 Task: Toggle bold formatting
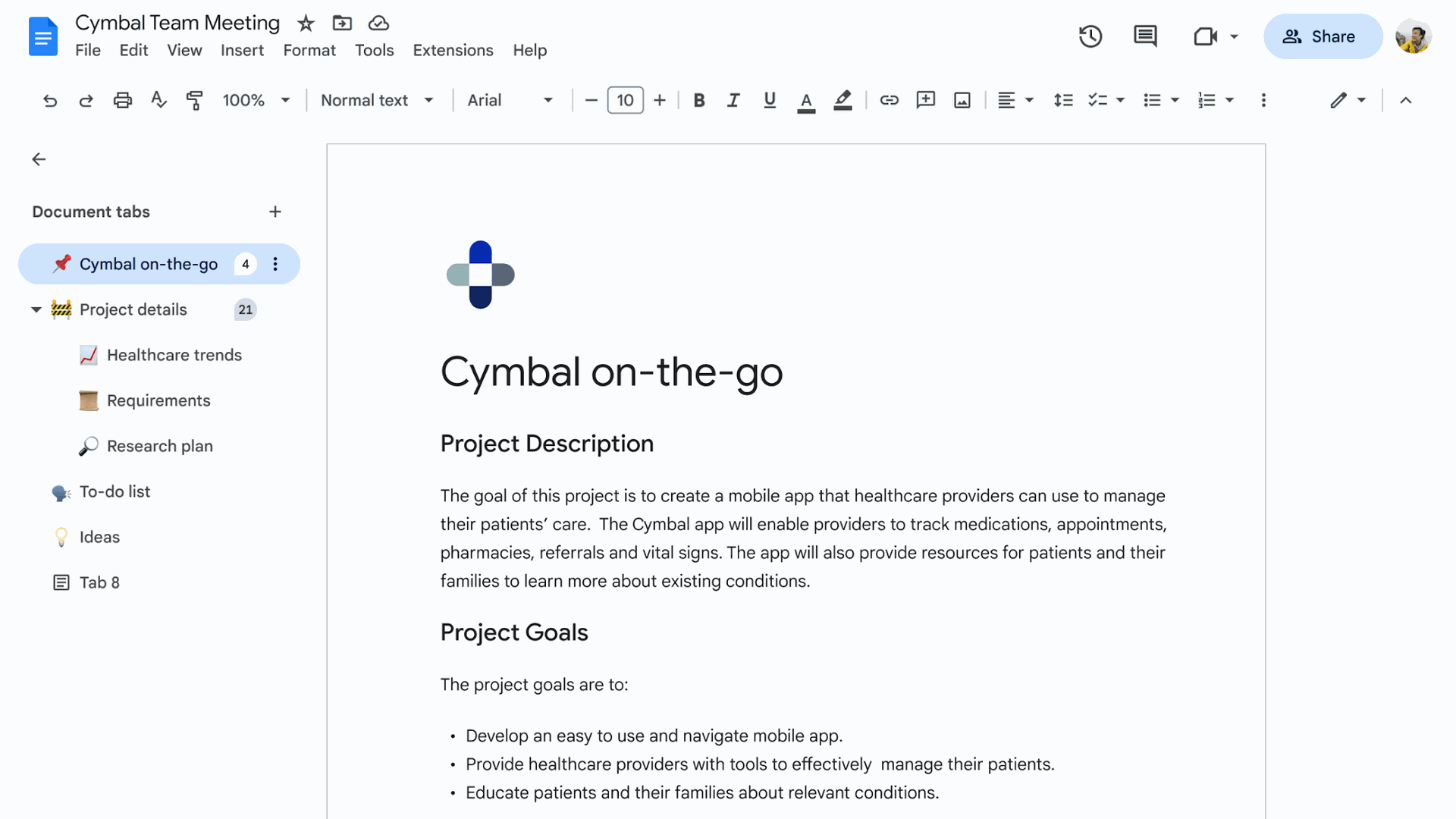[699, 100]
